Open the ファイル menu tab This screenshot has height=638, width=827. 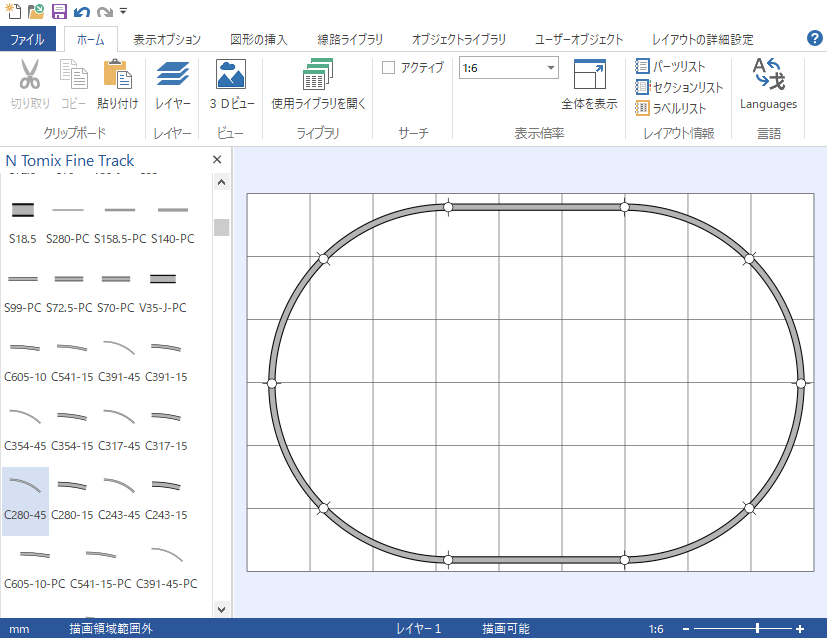click(27, 39)
